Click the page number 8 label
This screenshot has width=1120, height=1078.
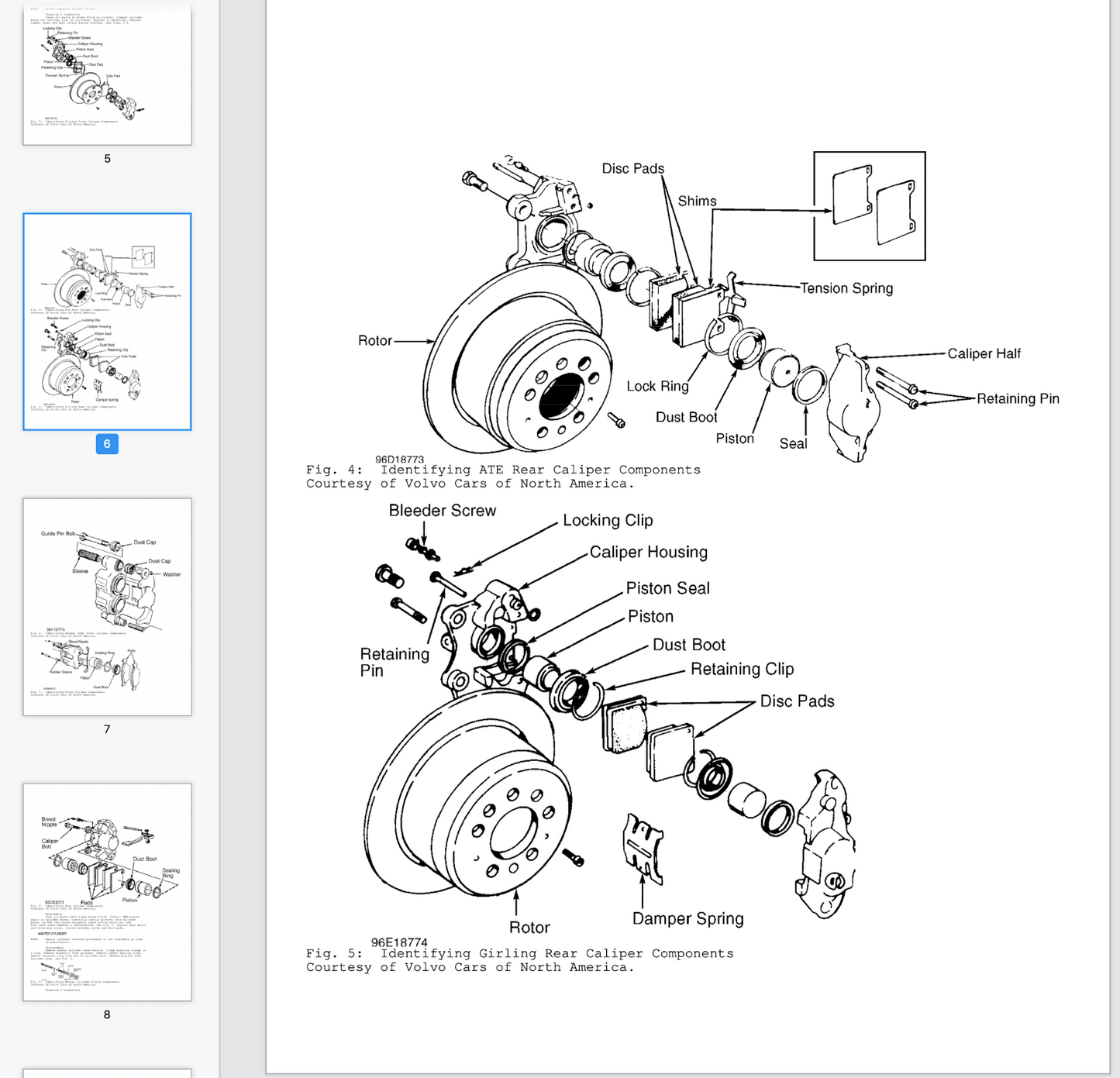tap(107, 1014)
